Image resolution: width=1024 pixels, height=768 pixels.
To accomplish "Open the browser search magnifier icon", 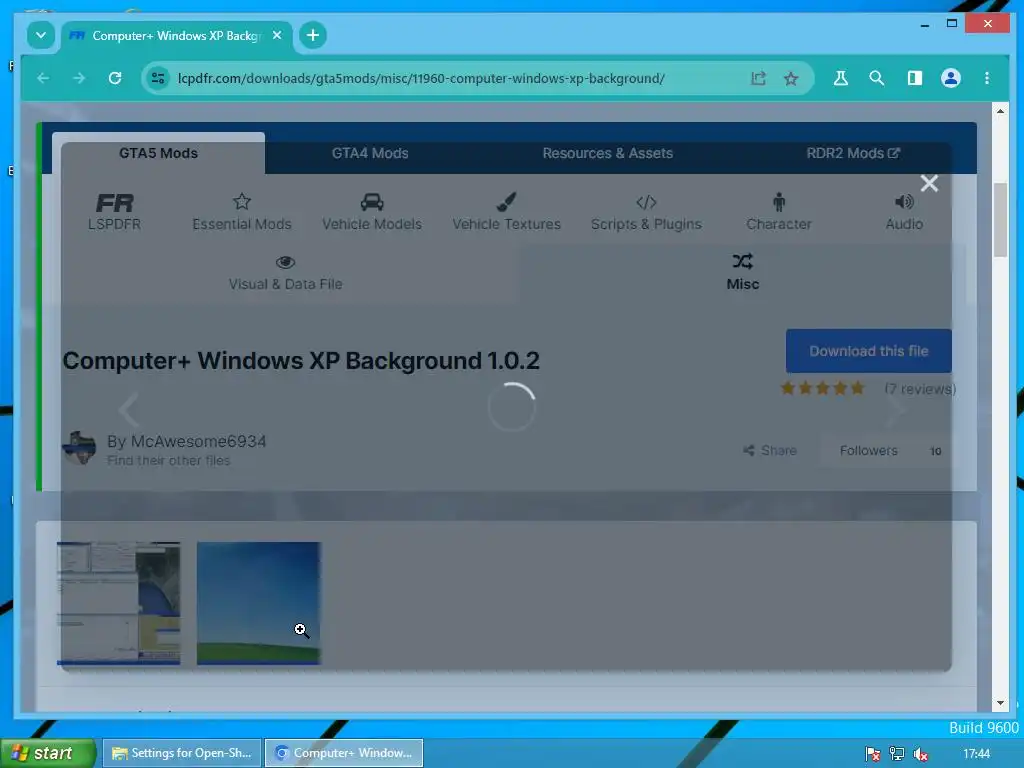I will click(876, 78).
